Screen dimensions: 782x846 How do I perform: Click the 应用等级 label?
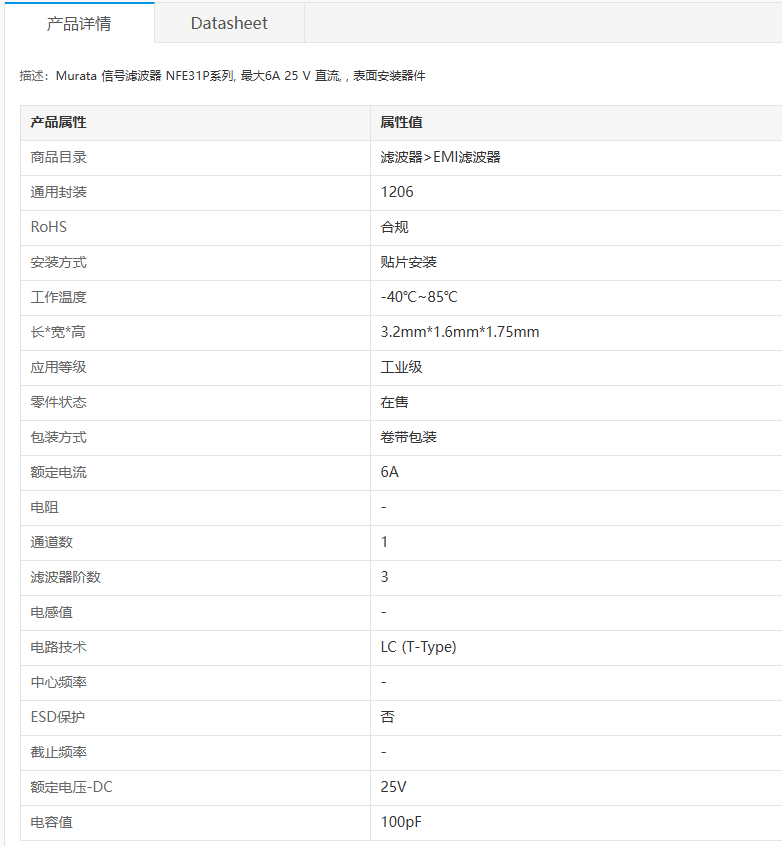tap(58, 367)
